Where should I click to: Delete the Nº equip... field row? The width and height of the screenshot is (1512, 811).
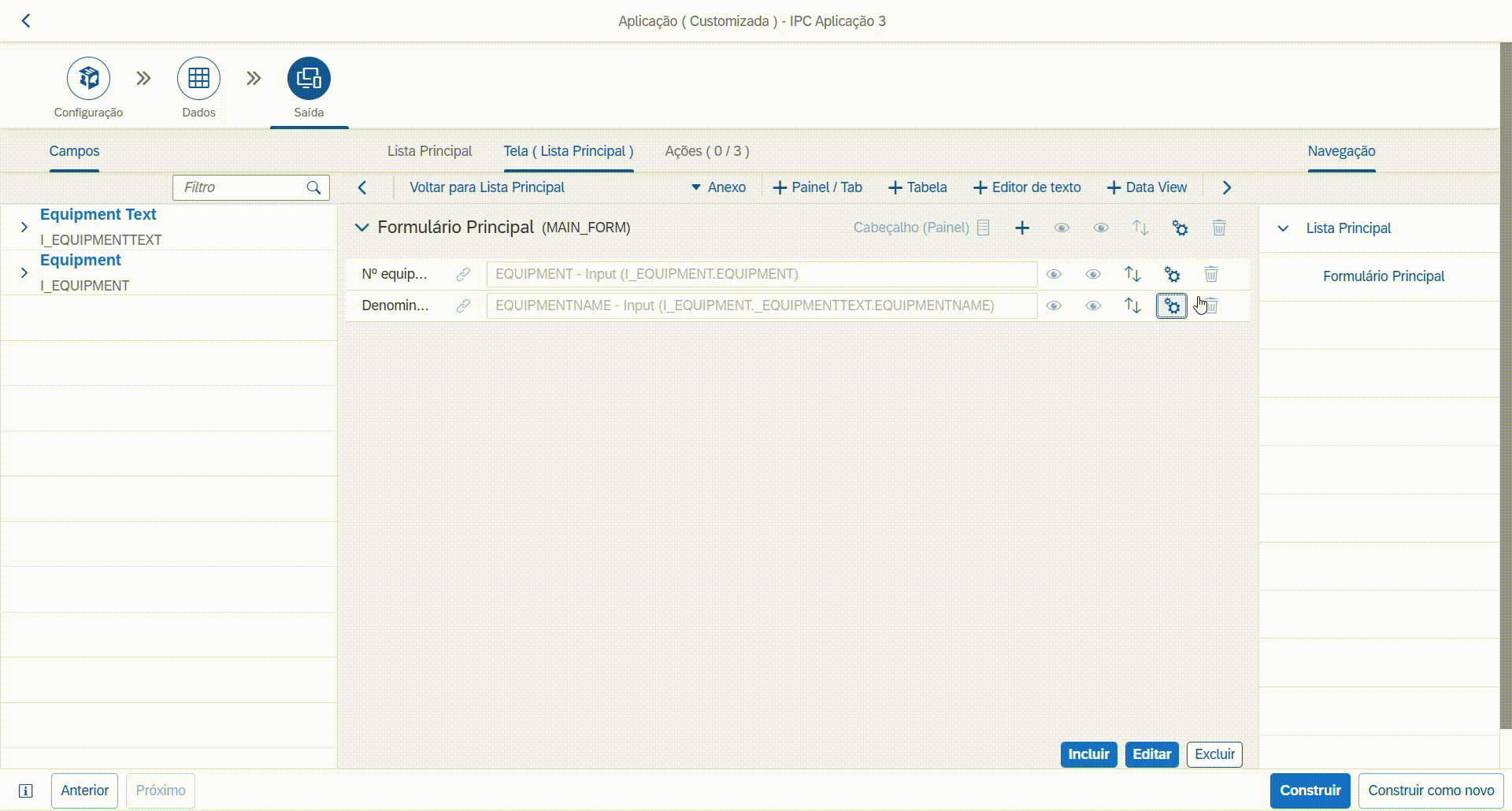pyautogui.click(x=1211, y=274)
